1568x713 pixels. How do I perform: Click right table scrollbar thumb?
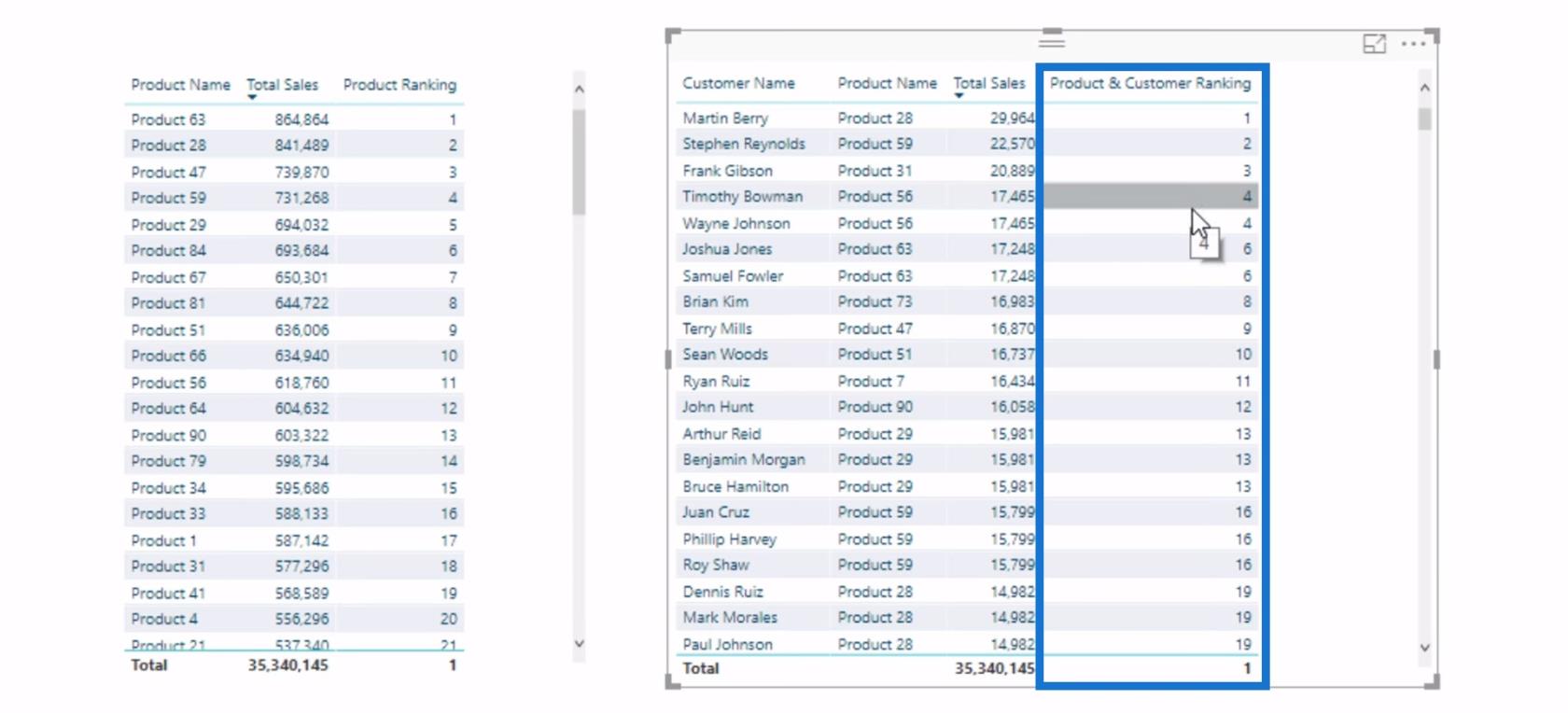pos(1424,119)
